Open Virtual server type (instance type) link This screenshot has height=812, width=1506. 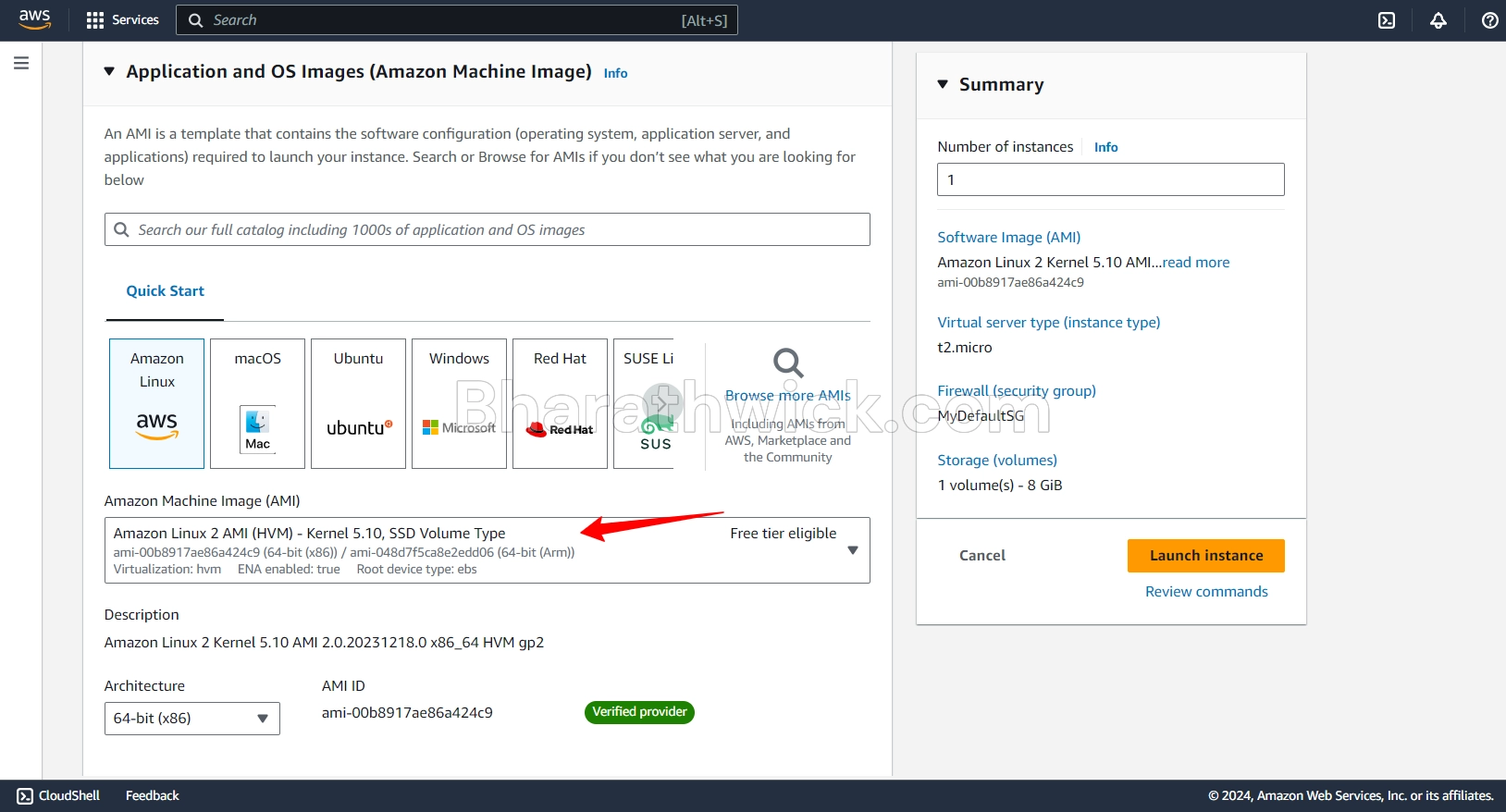[x=1049, y=322]
